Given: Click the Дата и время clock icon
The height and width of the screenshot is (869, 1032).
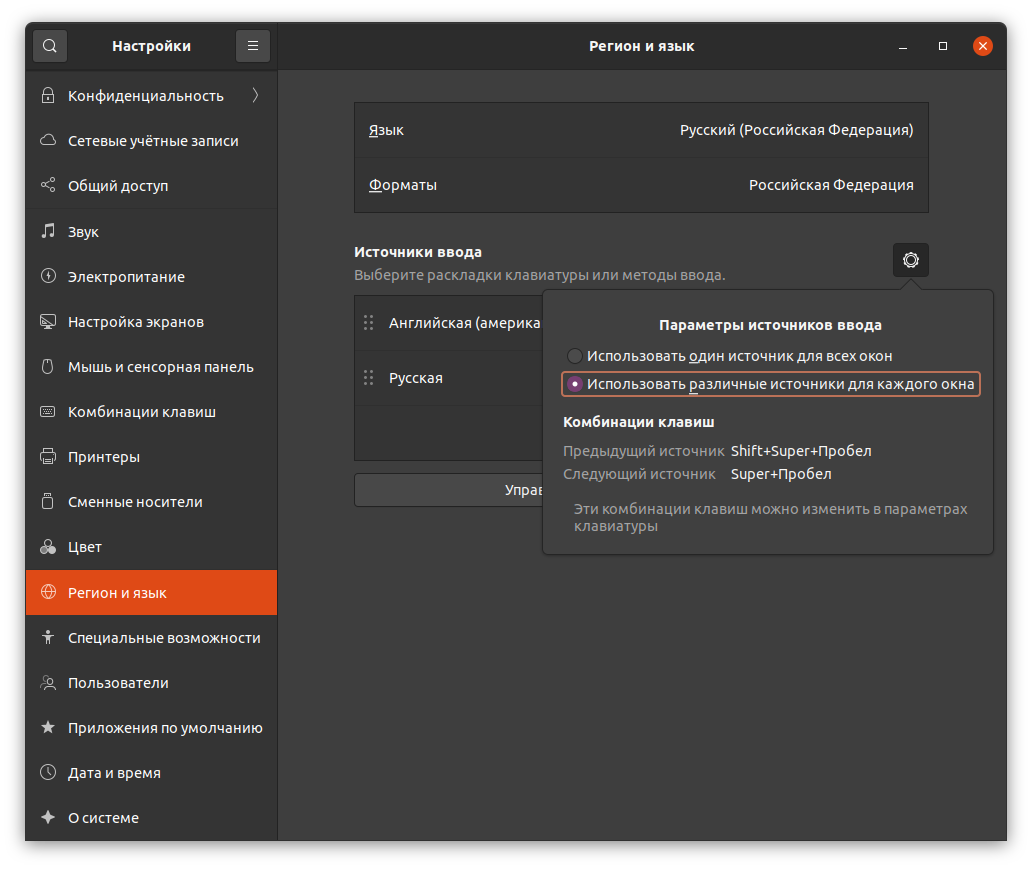Looking at the screenshot, I should pos(48,773).
